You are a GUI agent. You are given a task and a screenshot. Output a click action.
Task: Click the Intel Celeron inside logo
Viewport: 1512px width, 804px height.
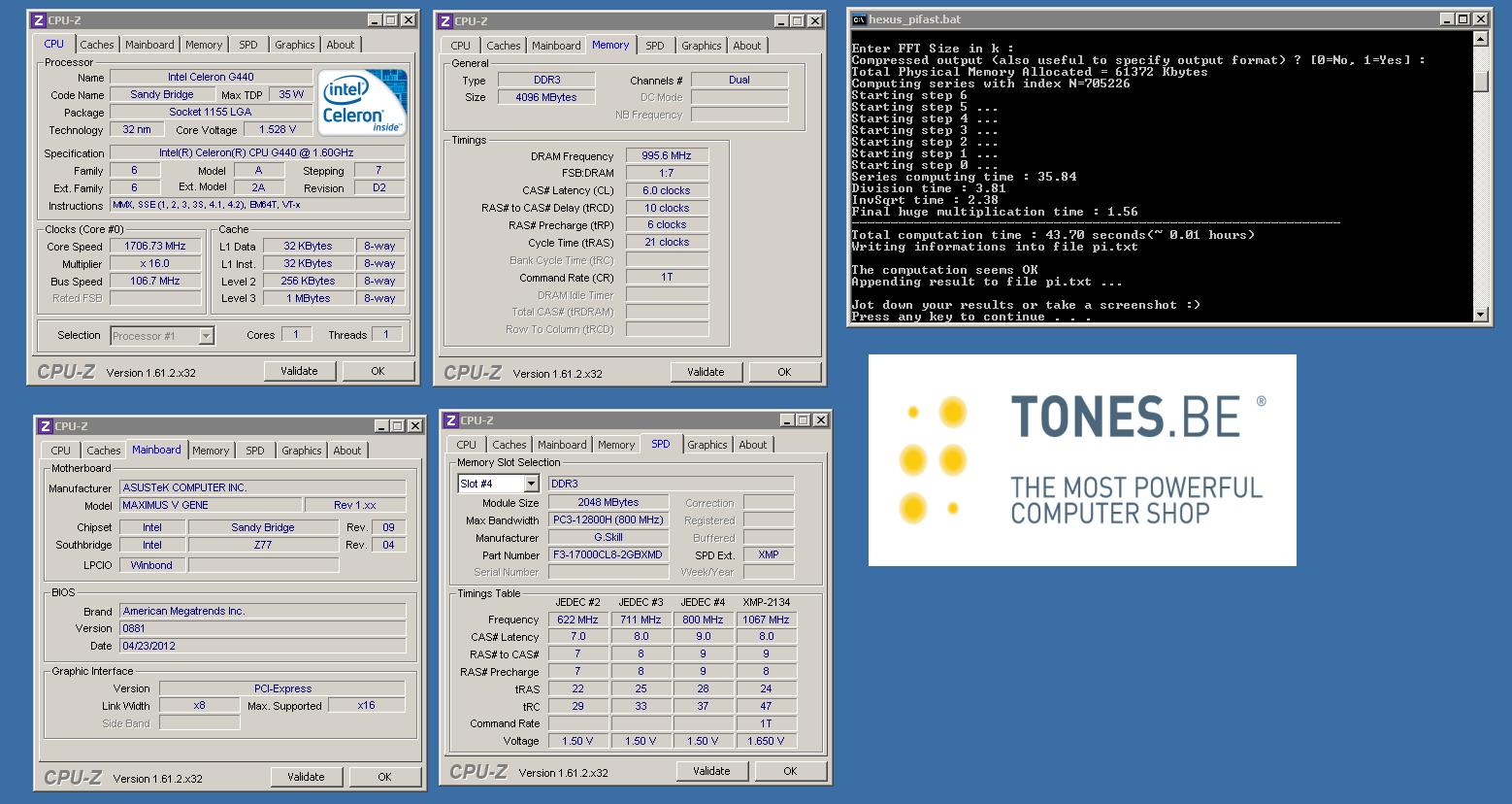363,102
